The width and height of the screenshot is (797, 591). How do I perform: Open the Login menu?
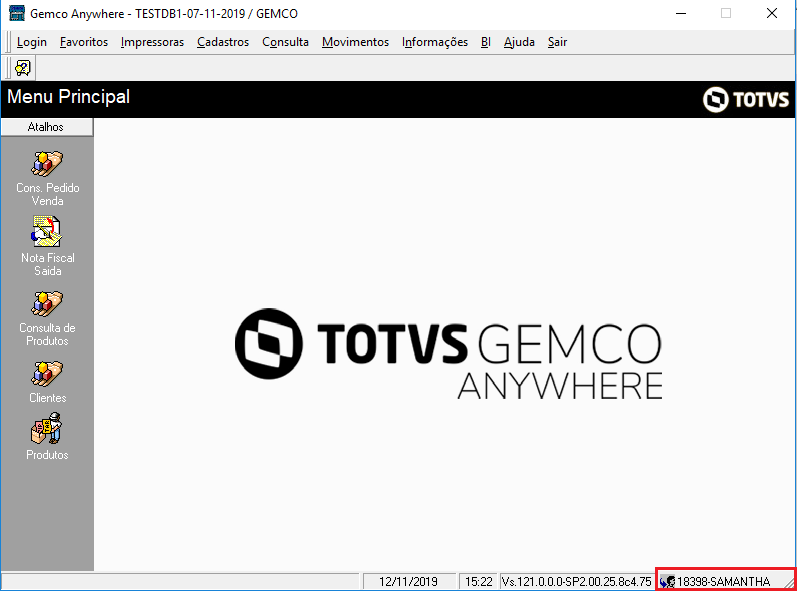coord(32,42)
